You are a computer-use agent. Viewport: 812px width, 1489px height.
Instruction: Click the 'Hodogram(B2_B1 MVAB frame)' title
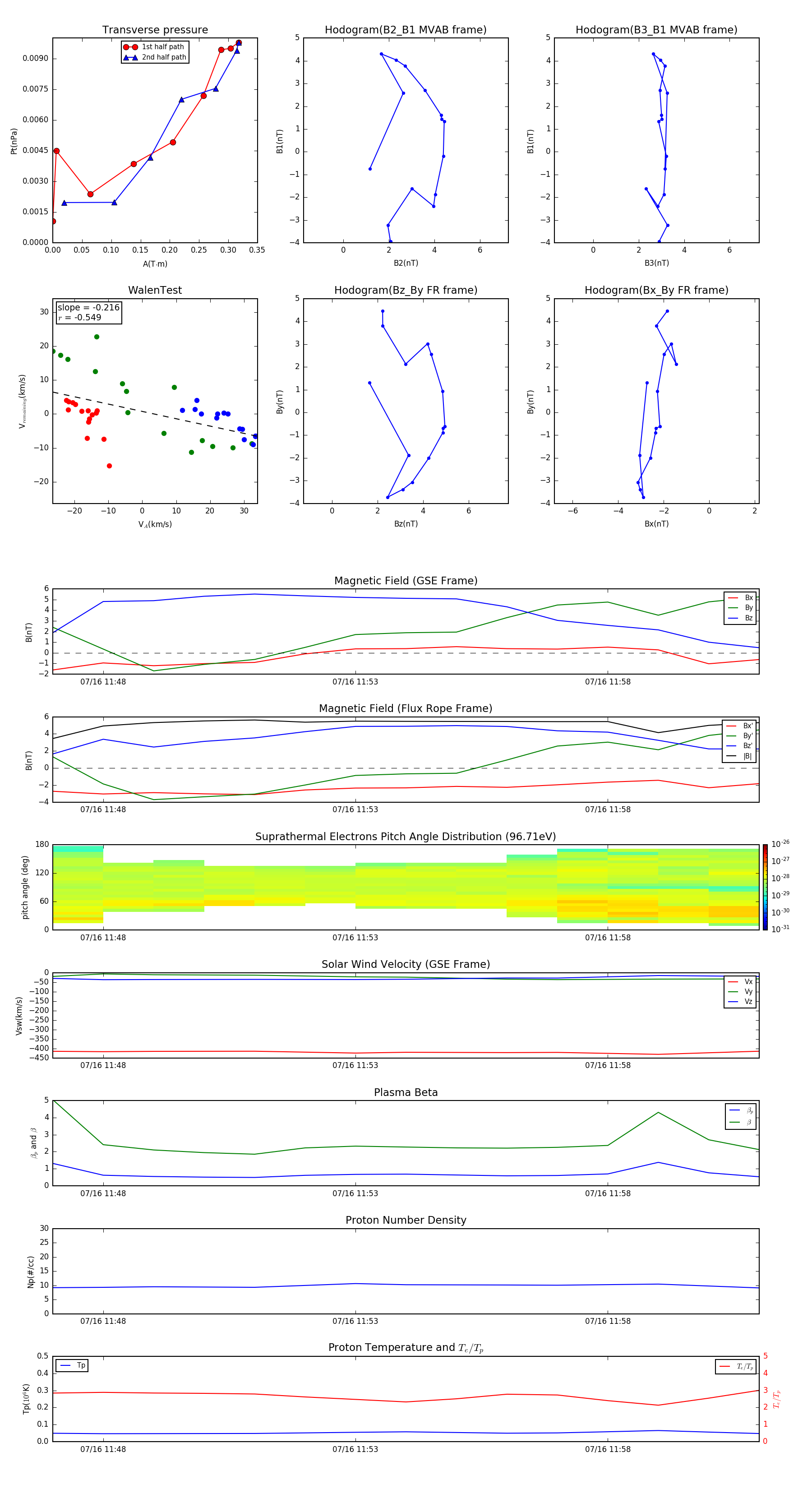click(406, 30)
